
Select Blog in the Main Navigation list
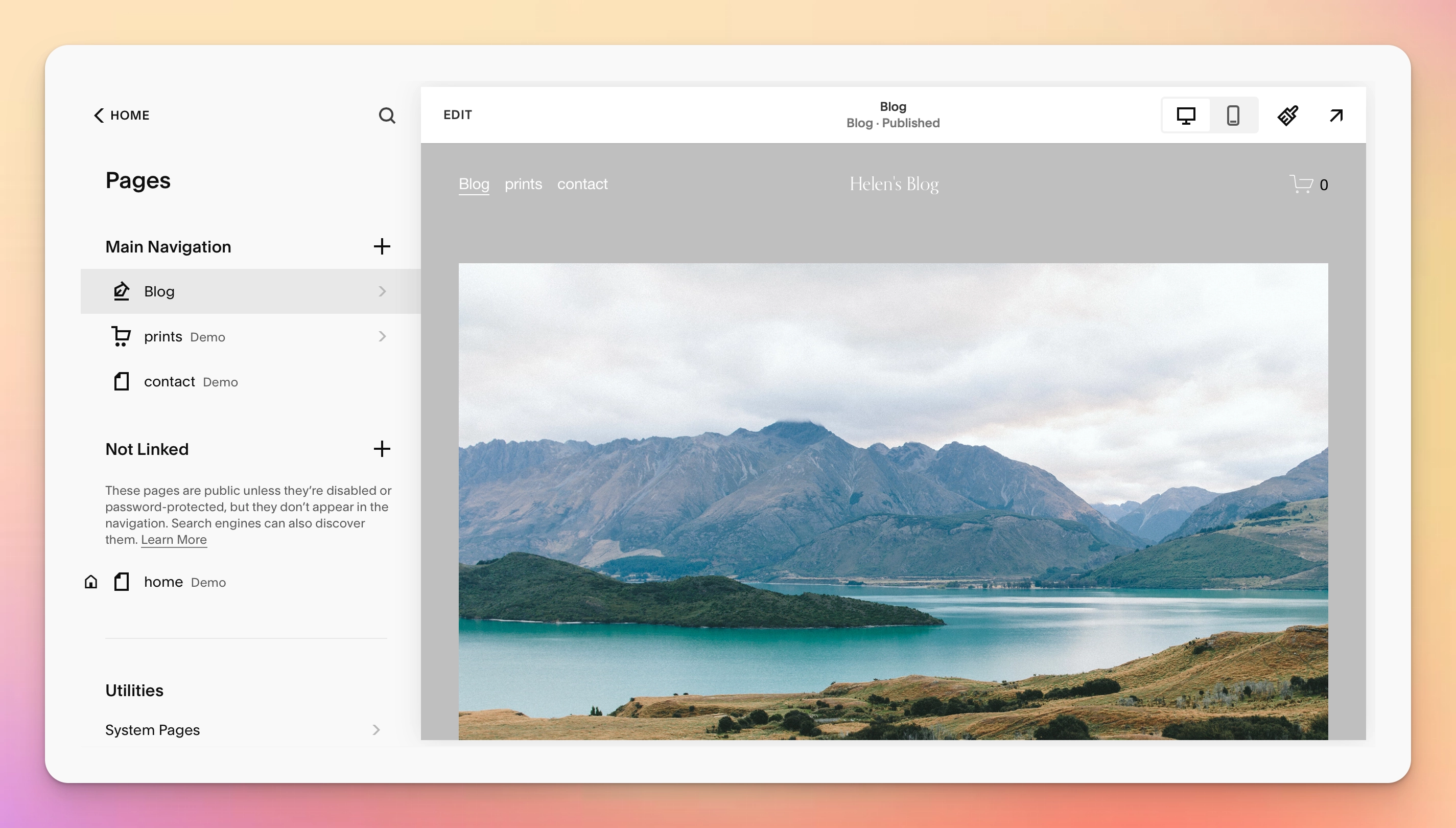(251, 291)
